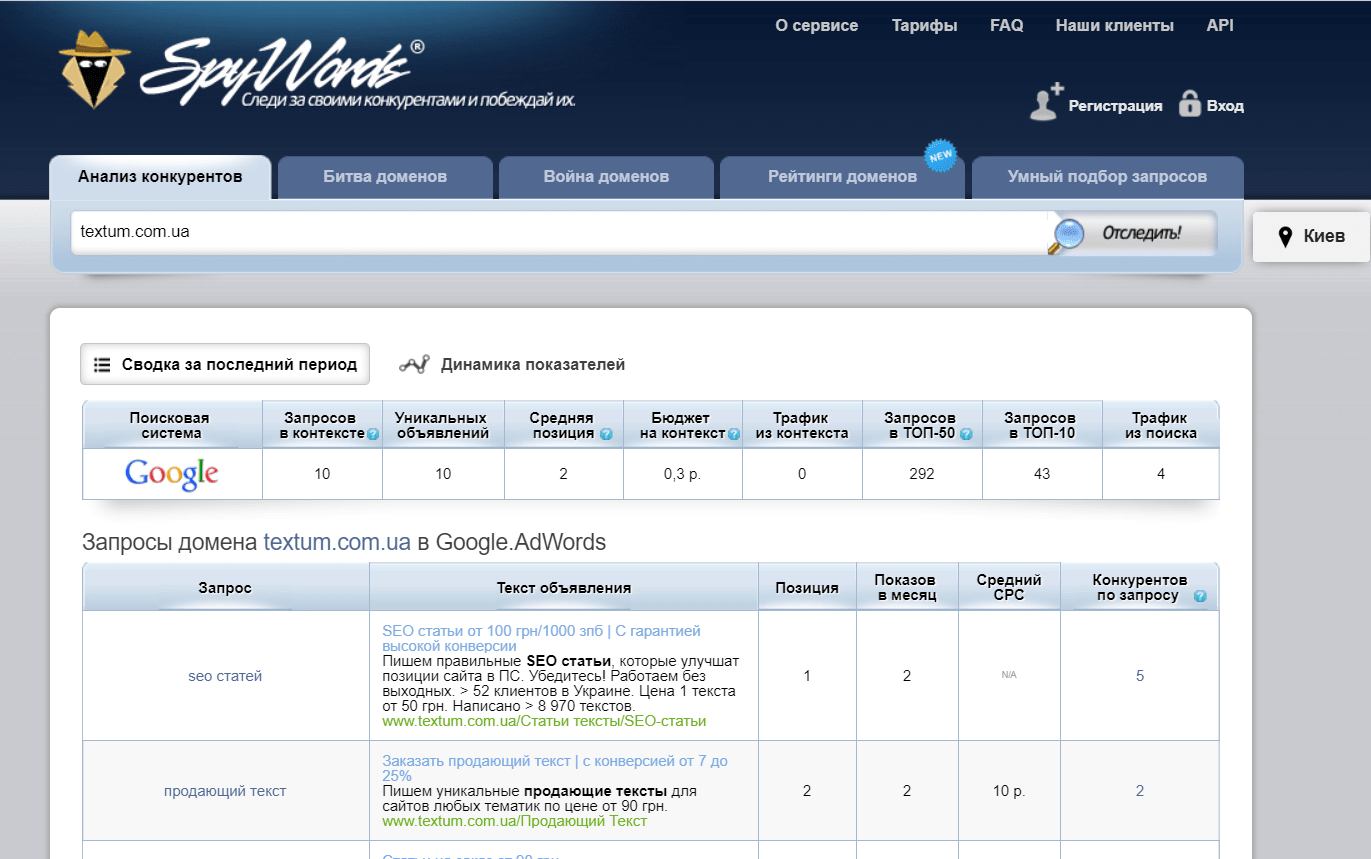1371x859 pixels.
Task: Click the Трафик из контекста column header
Action: point(802,425)
